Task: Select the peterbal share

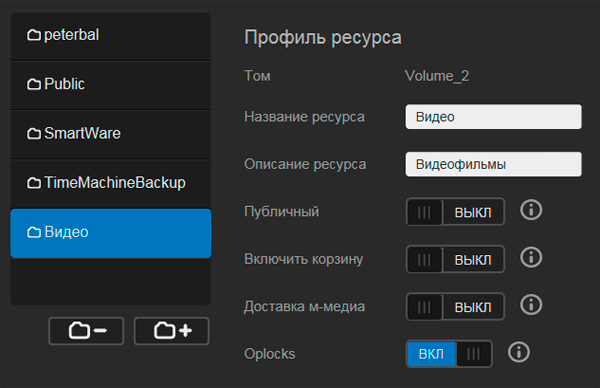Action: click(111, 36)
